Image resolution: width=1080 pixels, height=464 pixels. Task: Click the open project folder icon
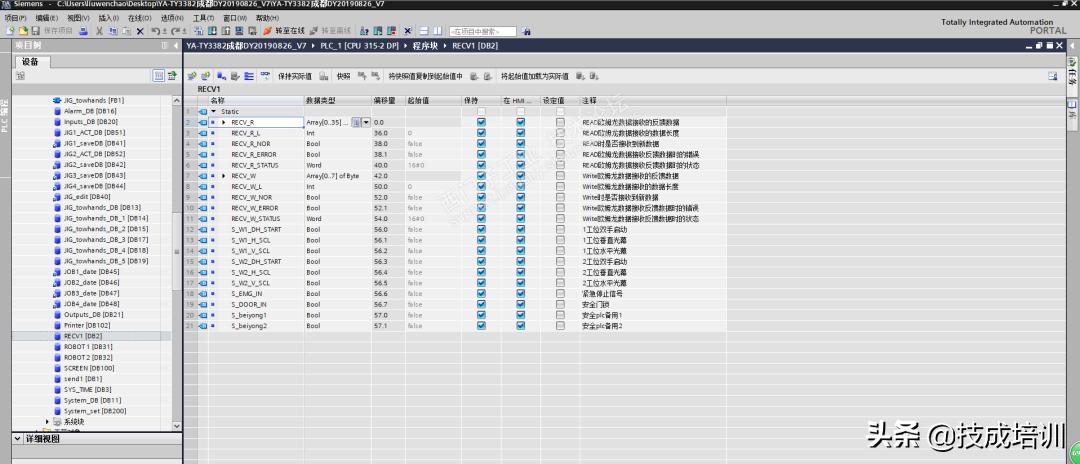click(x=23, y=31)
